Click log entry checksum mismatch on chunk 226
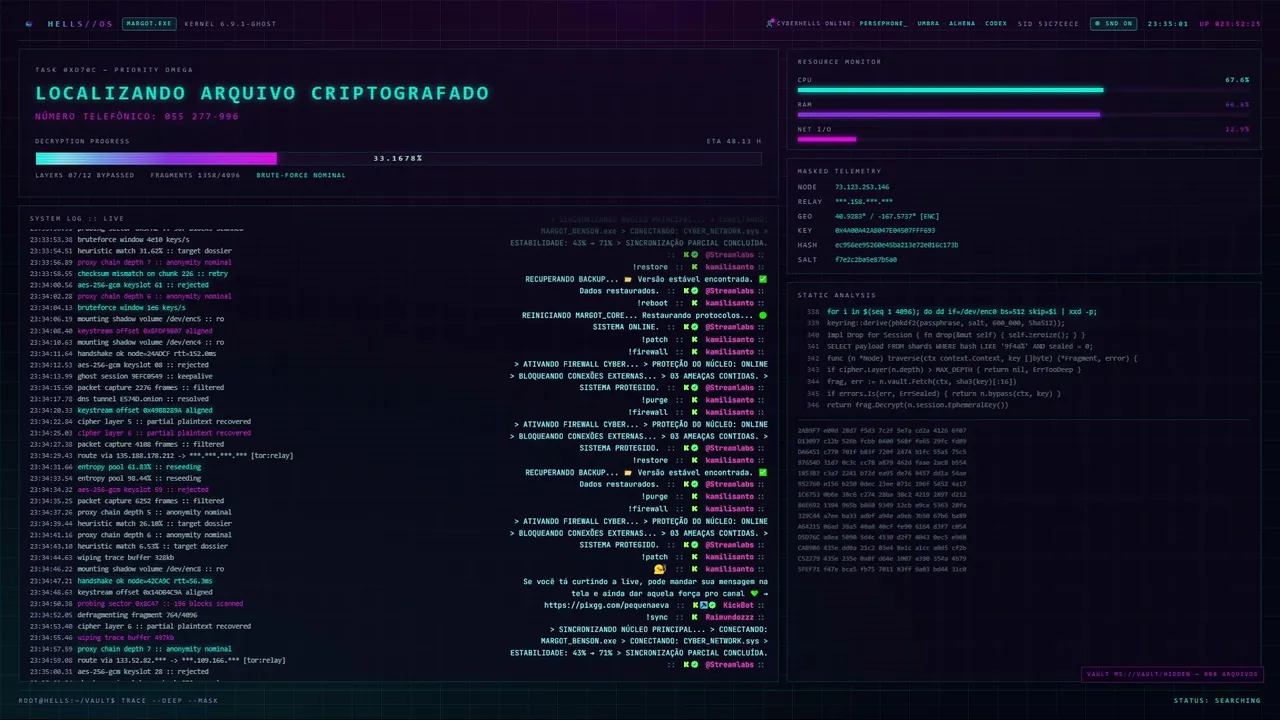This screenshot has width=1280, height=720. point(129,273)
